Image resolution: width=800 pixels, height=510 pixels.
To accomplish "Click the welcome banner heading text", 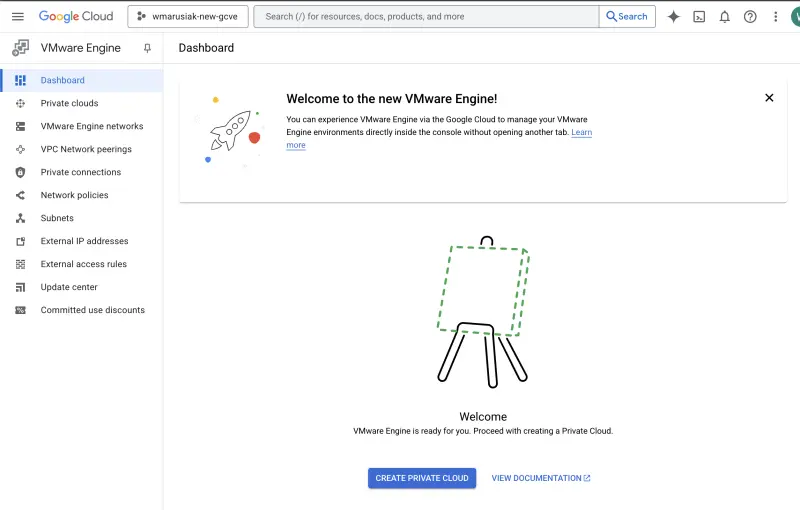I will point(391,98).
